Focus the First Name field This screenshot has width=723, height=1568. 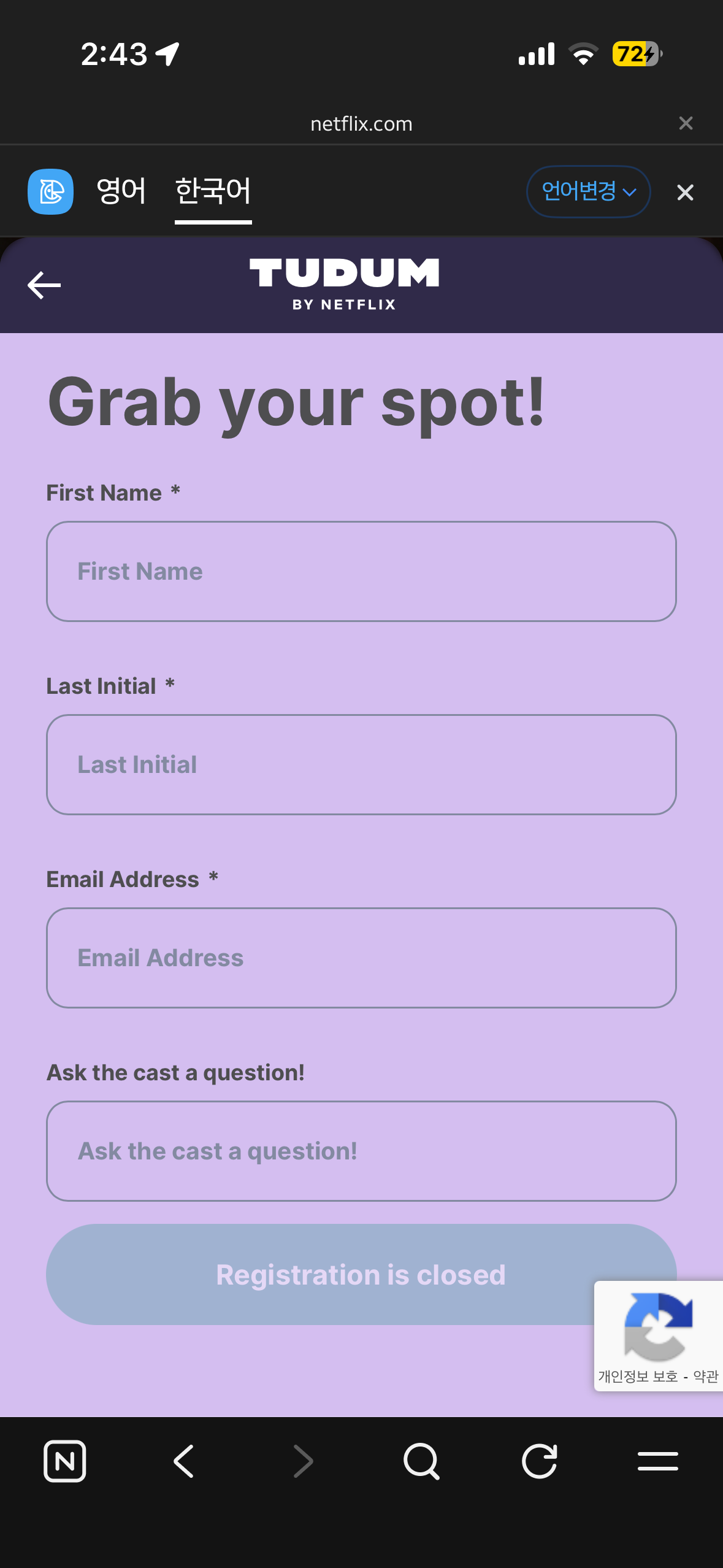point(361,571)
